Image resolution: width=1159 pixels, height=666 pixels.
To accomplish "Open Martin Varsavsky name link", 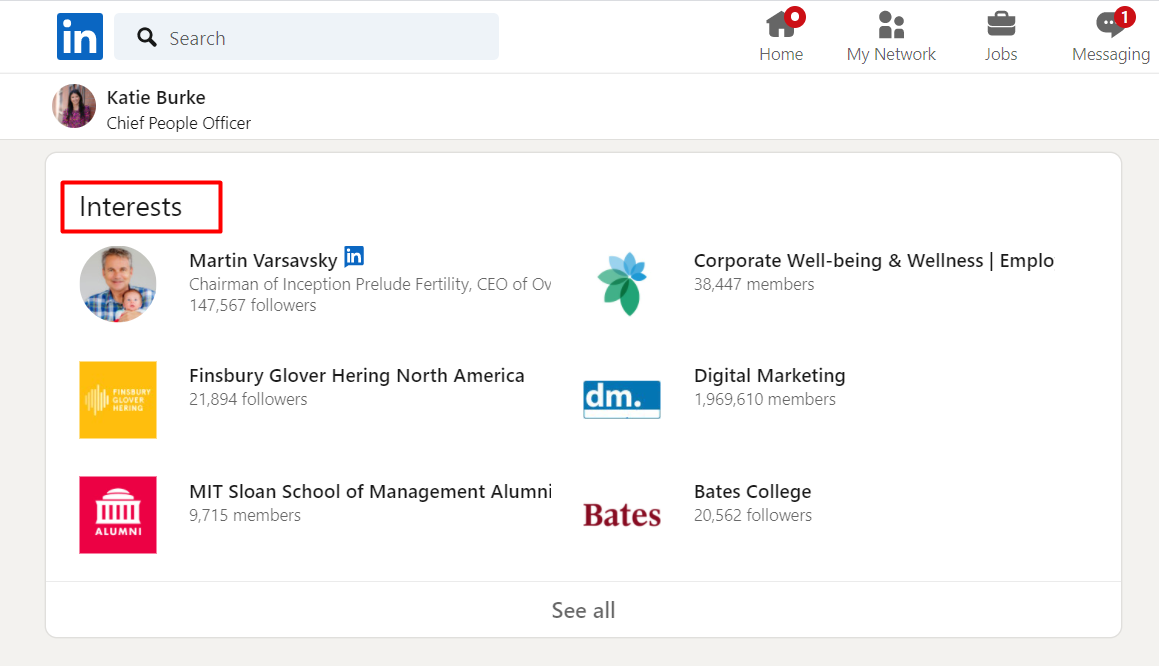I will pos(263,260).
